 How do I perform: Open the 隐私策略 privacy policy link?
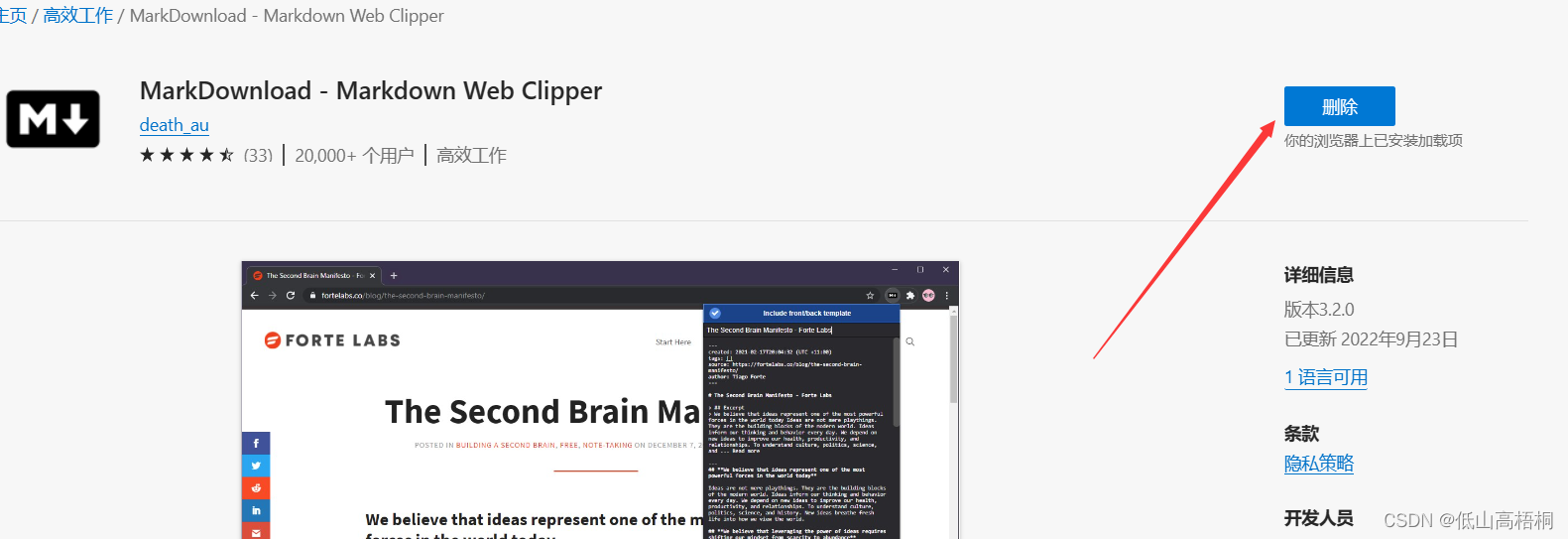click(1319, 464)
